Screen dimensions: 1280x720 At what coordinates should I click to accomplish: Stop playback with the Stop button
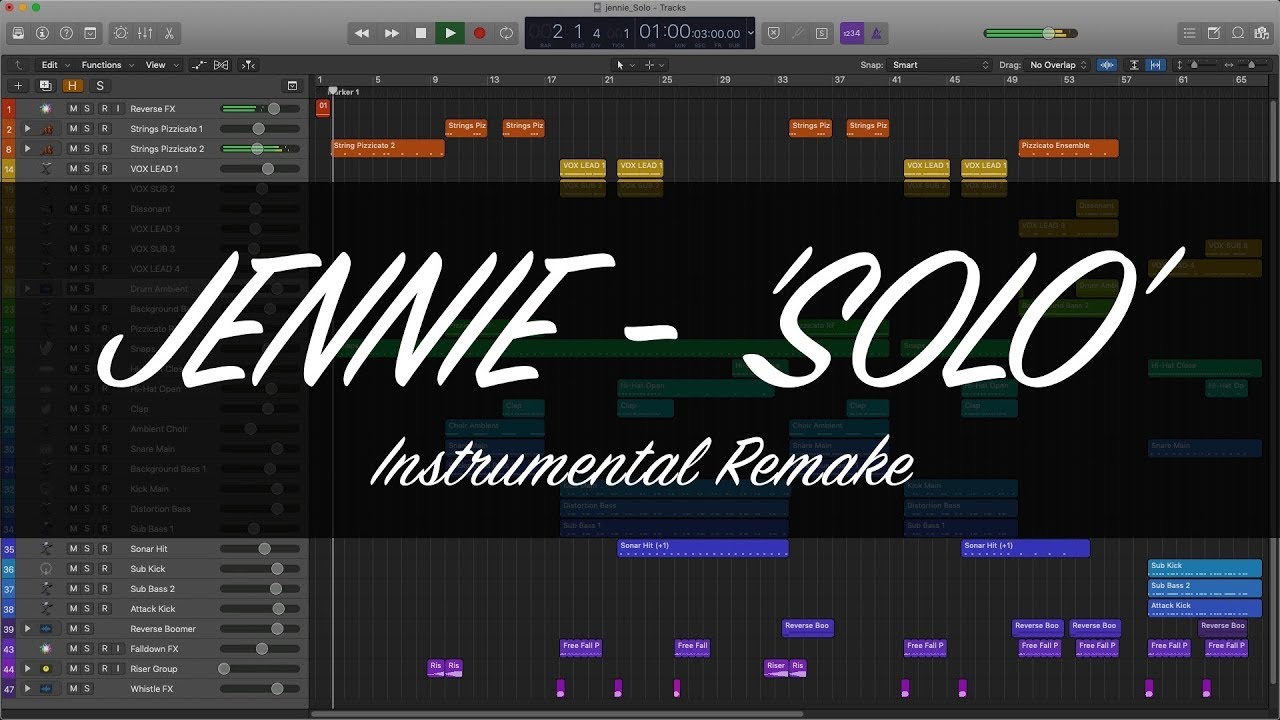click(421, 33)
